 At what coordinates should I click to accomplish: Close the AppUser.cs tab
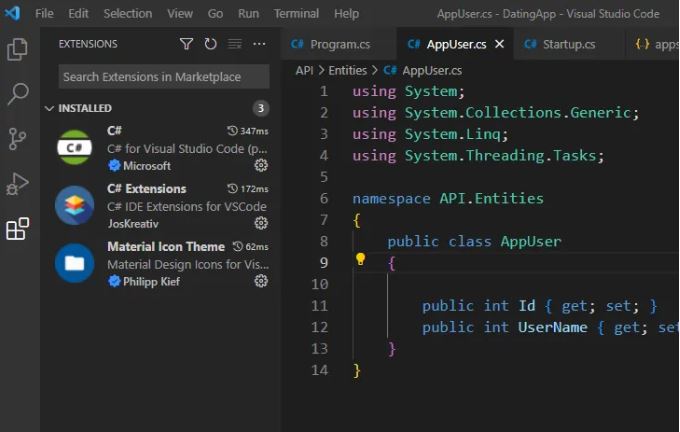click(500, 44)
